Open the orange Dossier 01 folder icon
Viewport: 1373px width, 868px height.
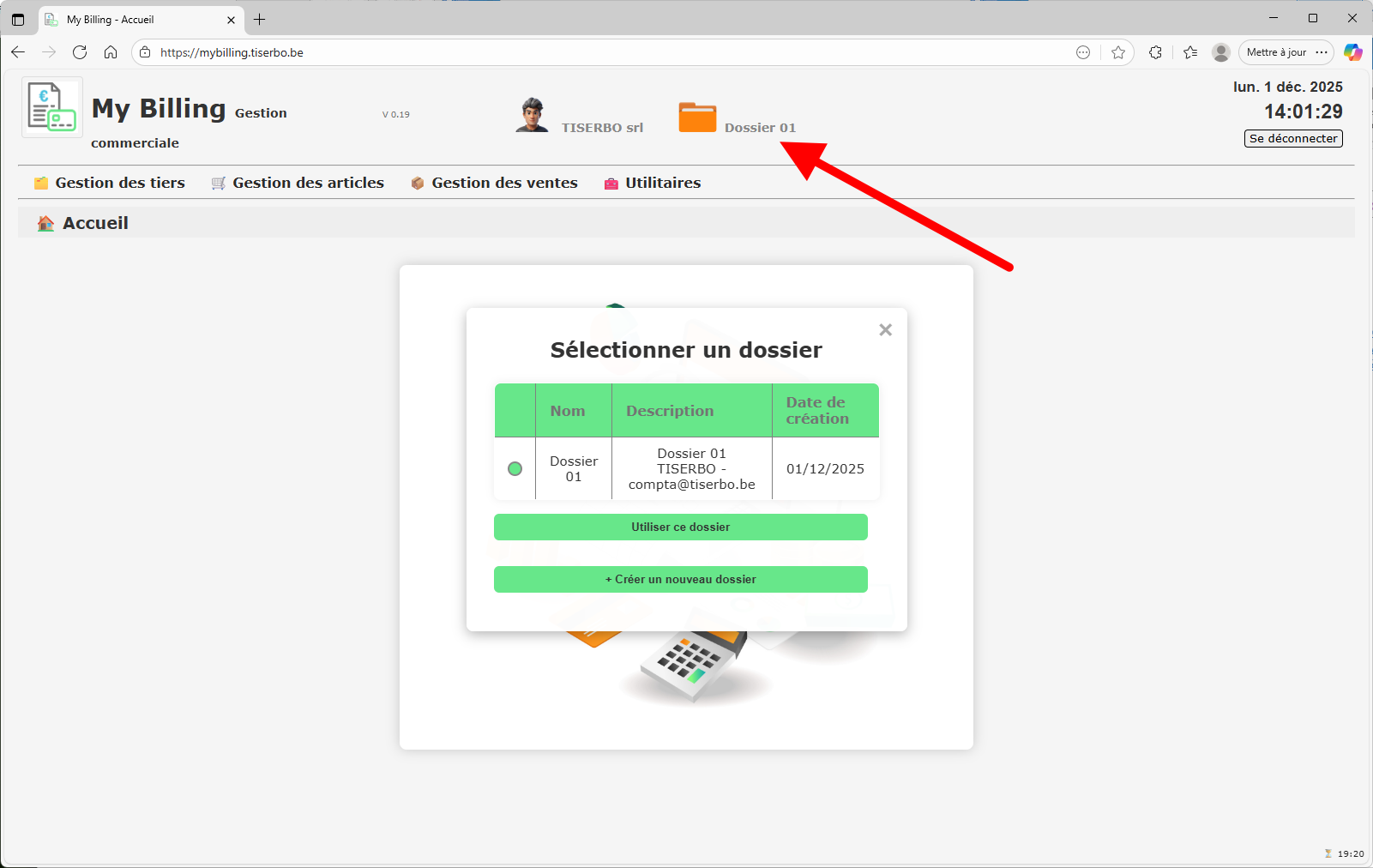coord(697,118)
